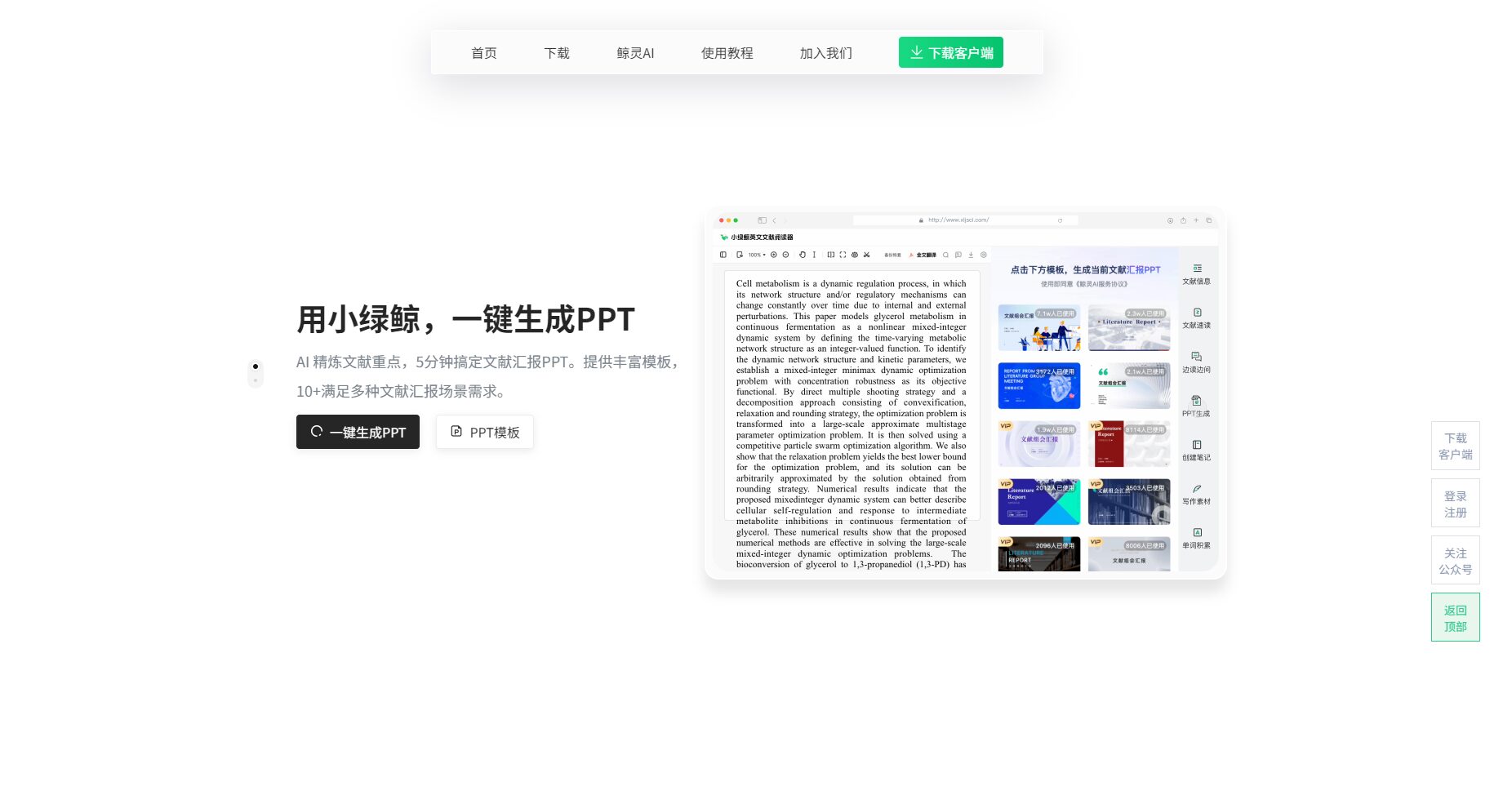Select the first carousel indicator dot
The width and height of the screenshot is (1512, 804).
(x=256, y=366)
